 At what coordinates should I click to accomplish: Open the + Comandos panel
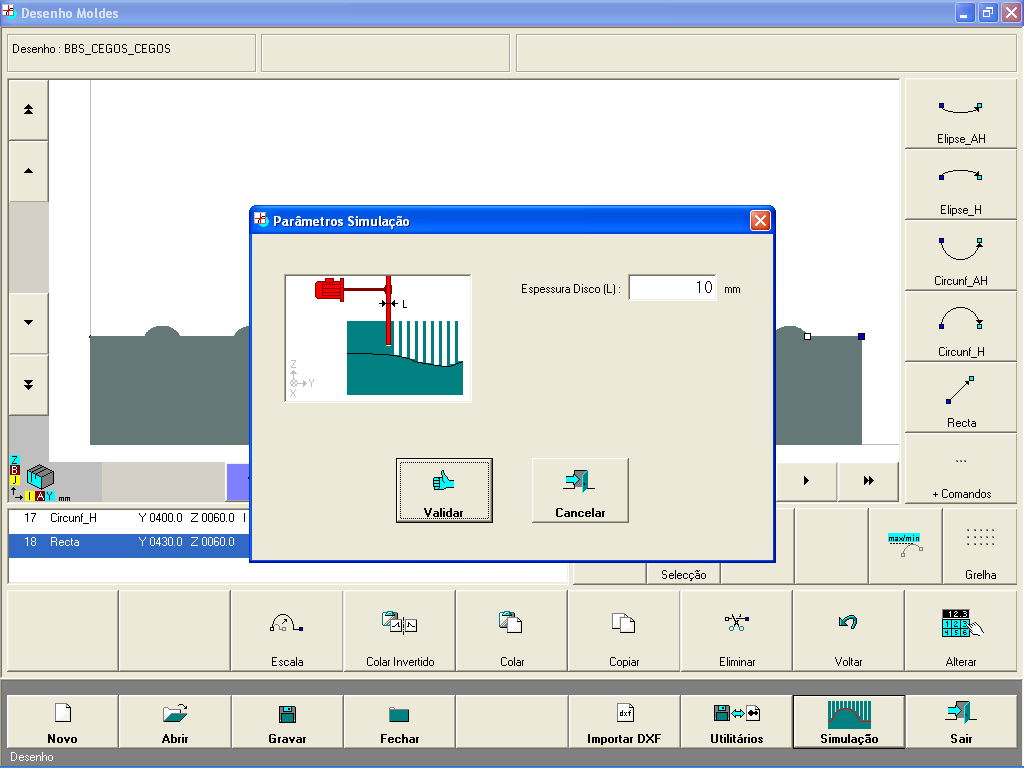(961, 469)
